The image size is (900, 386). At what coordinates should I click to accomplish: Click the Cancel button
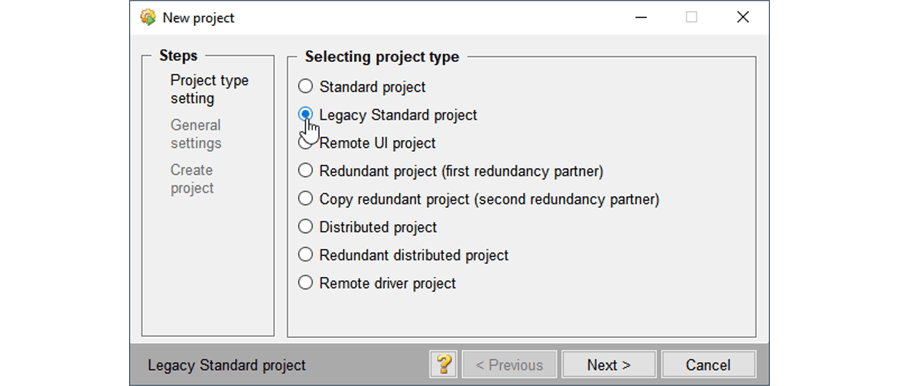(x=708, y=365)
